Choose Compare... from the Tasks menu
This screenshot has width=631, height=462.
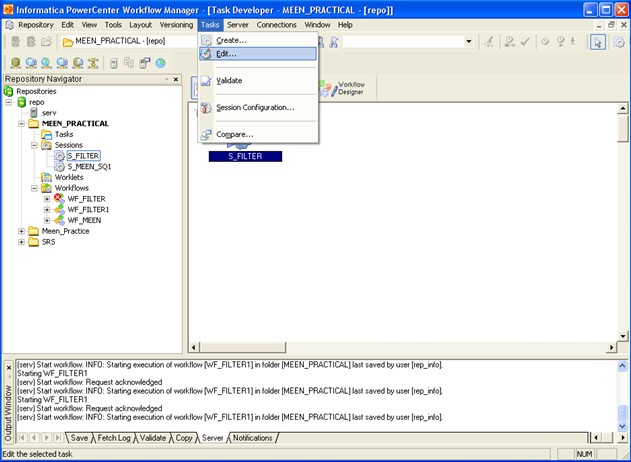(258, 134)
